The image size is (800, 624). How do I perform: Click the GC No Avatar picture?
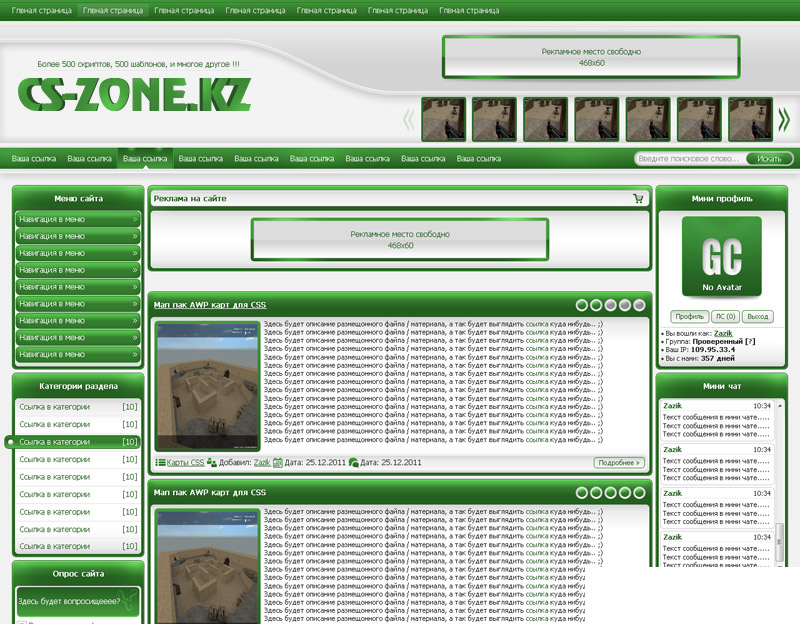click(x=721, y=257)
